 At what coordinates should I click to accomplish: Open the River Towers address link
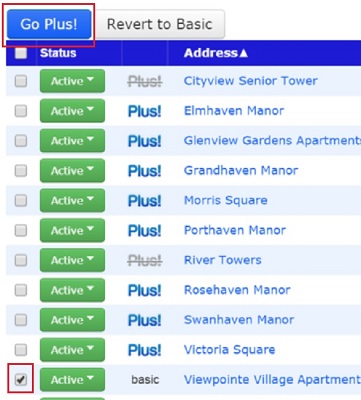(223, 260)
